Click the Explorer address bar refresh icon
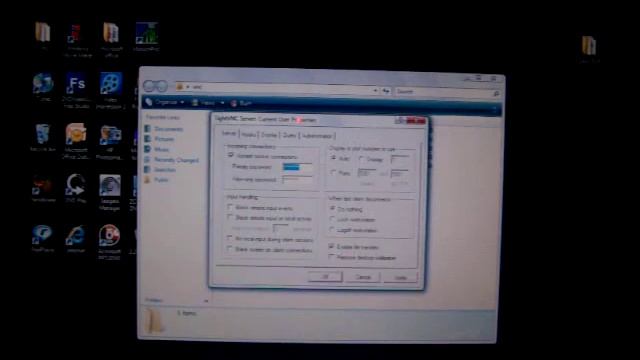Viewport: 640px width, 360px height. tap(386, 91)
